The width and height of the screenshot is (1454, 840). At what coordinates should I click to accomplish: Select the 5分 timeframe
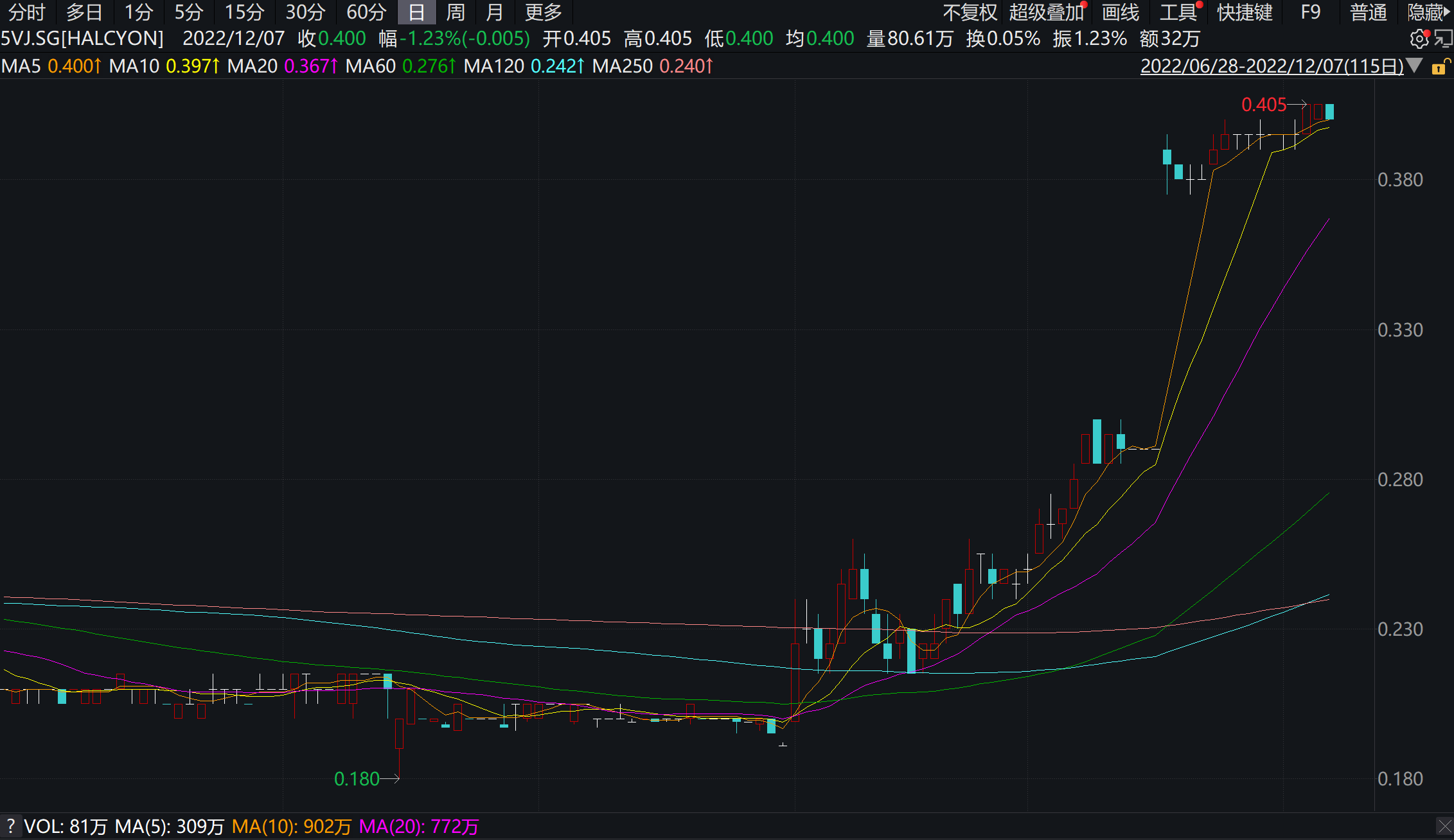point(188,12)
